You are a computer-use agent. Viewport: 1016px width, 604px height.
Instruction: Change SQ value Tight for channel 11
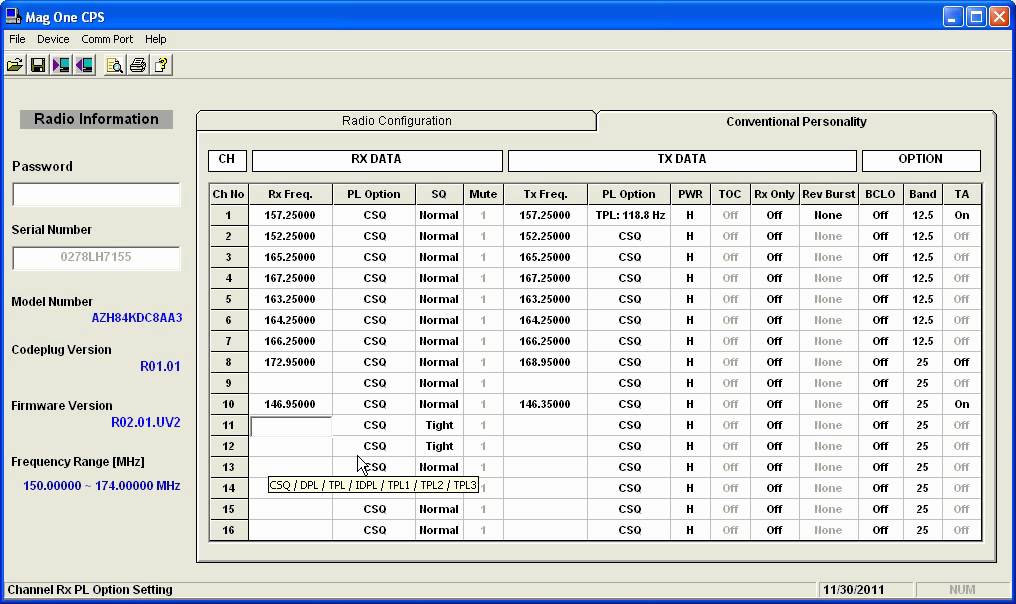[439, 426]
